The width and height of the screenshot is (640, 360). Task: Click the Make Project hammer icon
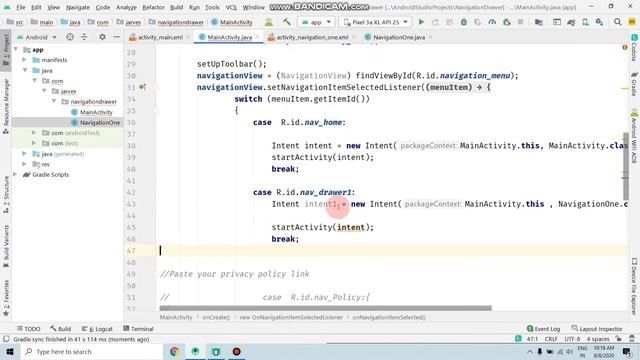coord(287,22)
